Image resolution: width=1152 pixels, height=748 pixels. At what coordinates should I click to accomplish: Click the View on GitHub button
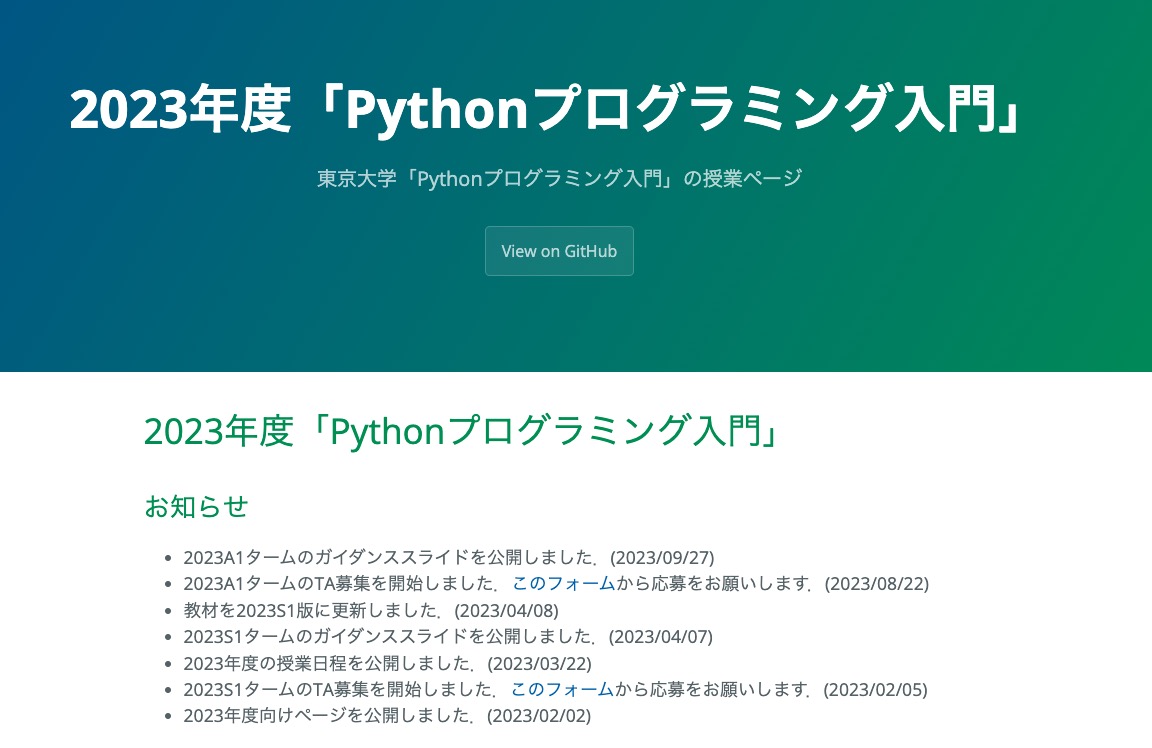(559, 251)
